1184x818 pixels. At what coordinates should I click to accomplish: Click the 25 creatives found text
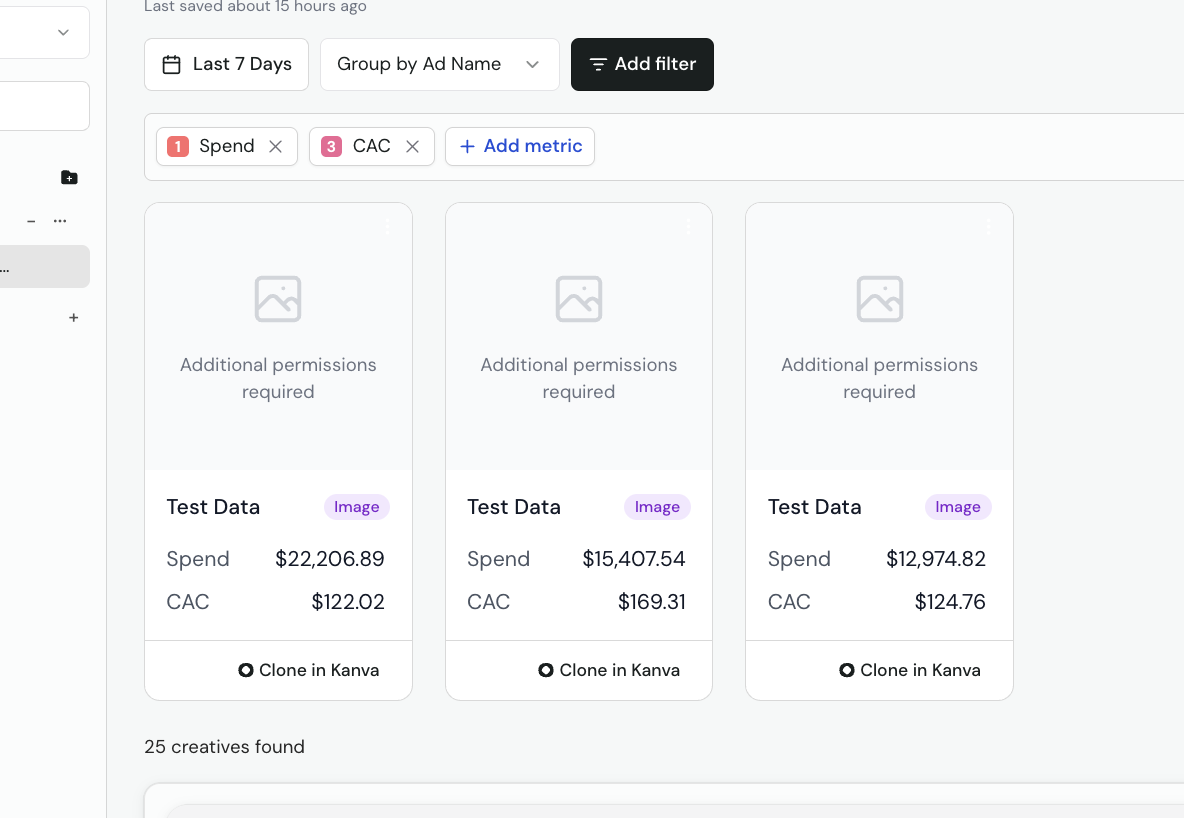pos(224,747)
